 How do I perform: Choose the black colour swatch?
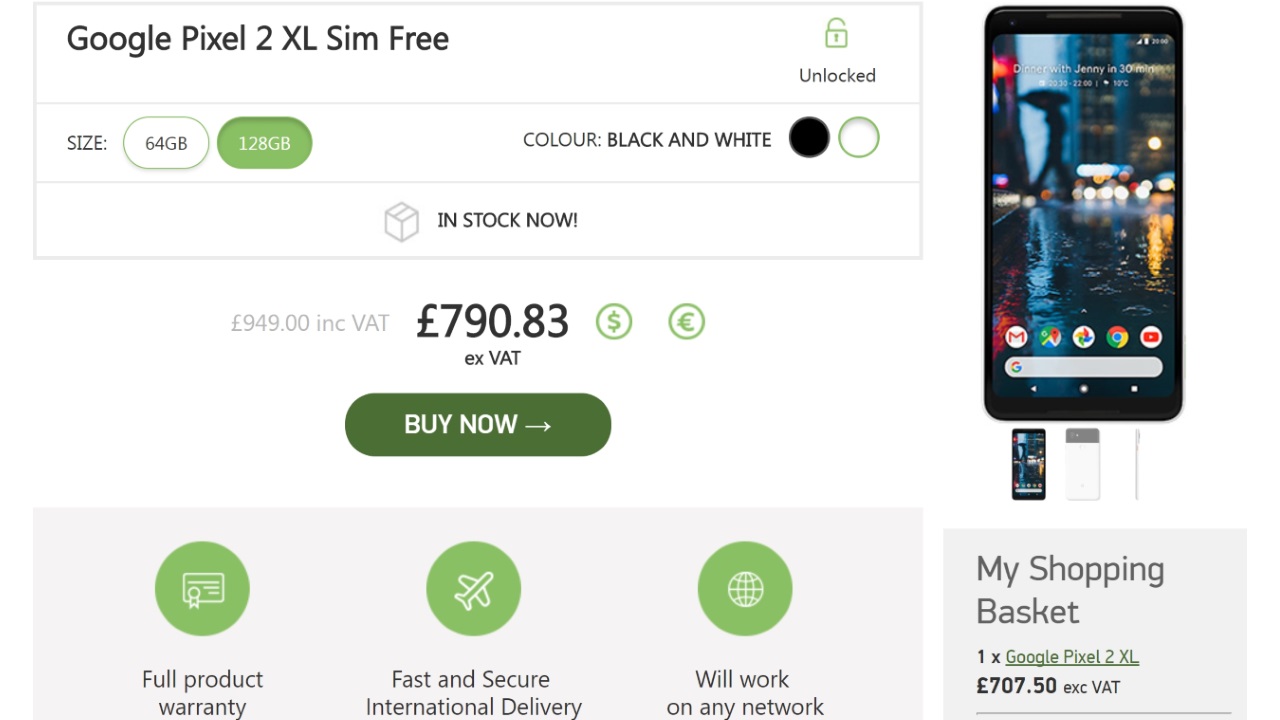(x=809, y=138)
